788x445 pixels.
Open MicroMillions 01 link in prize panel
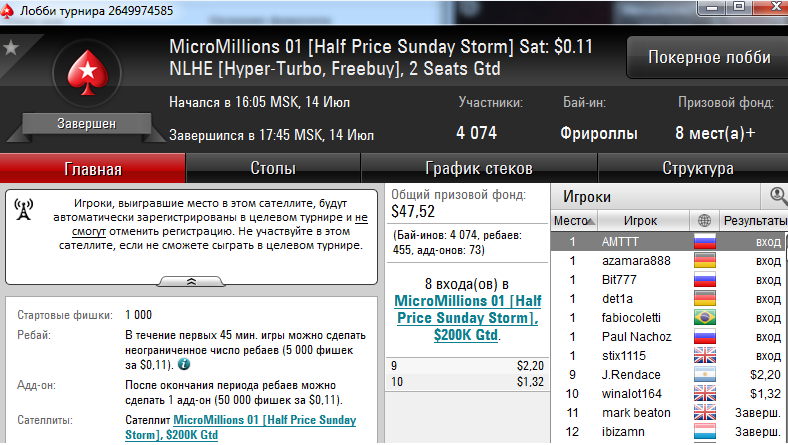point(467,318)
